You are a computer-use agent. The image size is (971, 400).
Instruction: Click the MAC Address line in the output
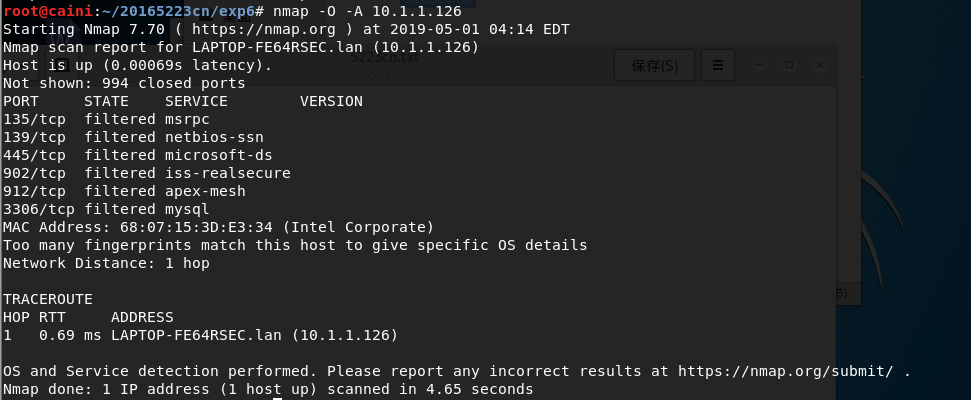pos(218,227)
